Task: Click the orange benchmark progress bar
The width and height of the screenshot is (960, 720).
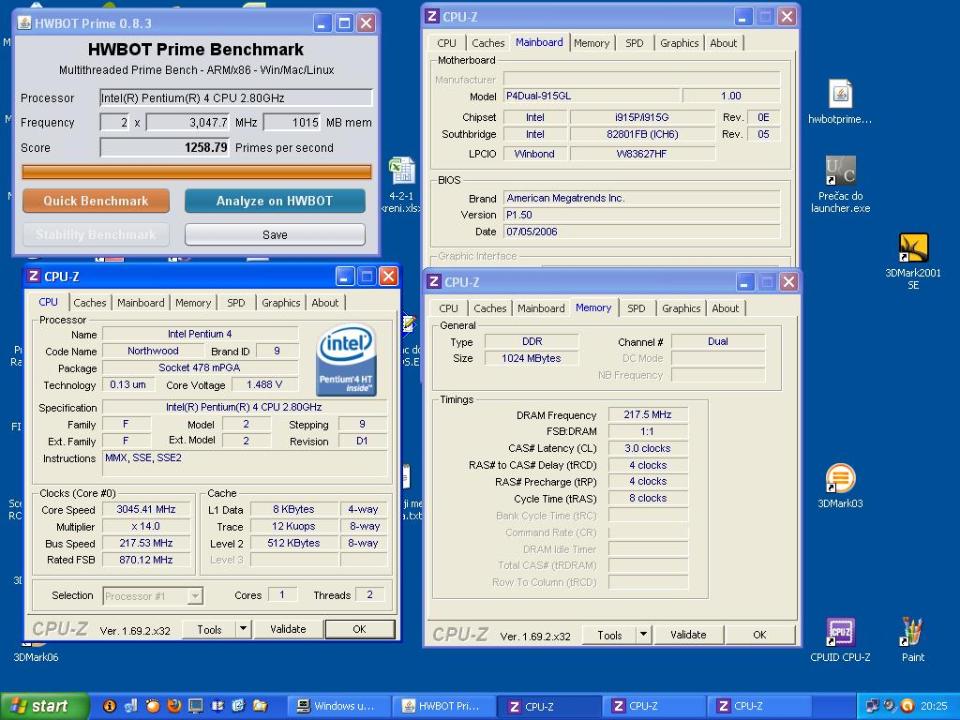Action: 197,171
